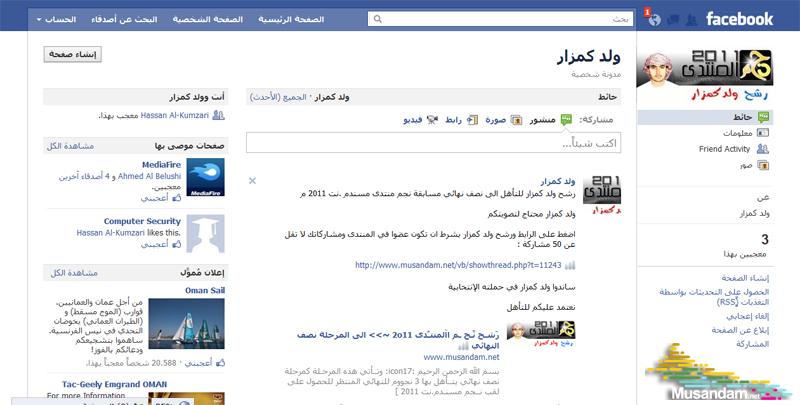Dismiss the ولد كمزار post with X
The height and width of the screenshot is (405, 800).
tap(252, 181)
